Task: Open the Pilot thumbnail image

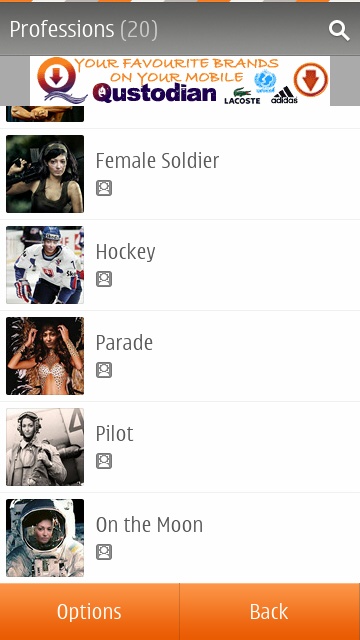Action: pos(45,447)
